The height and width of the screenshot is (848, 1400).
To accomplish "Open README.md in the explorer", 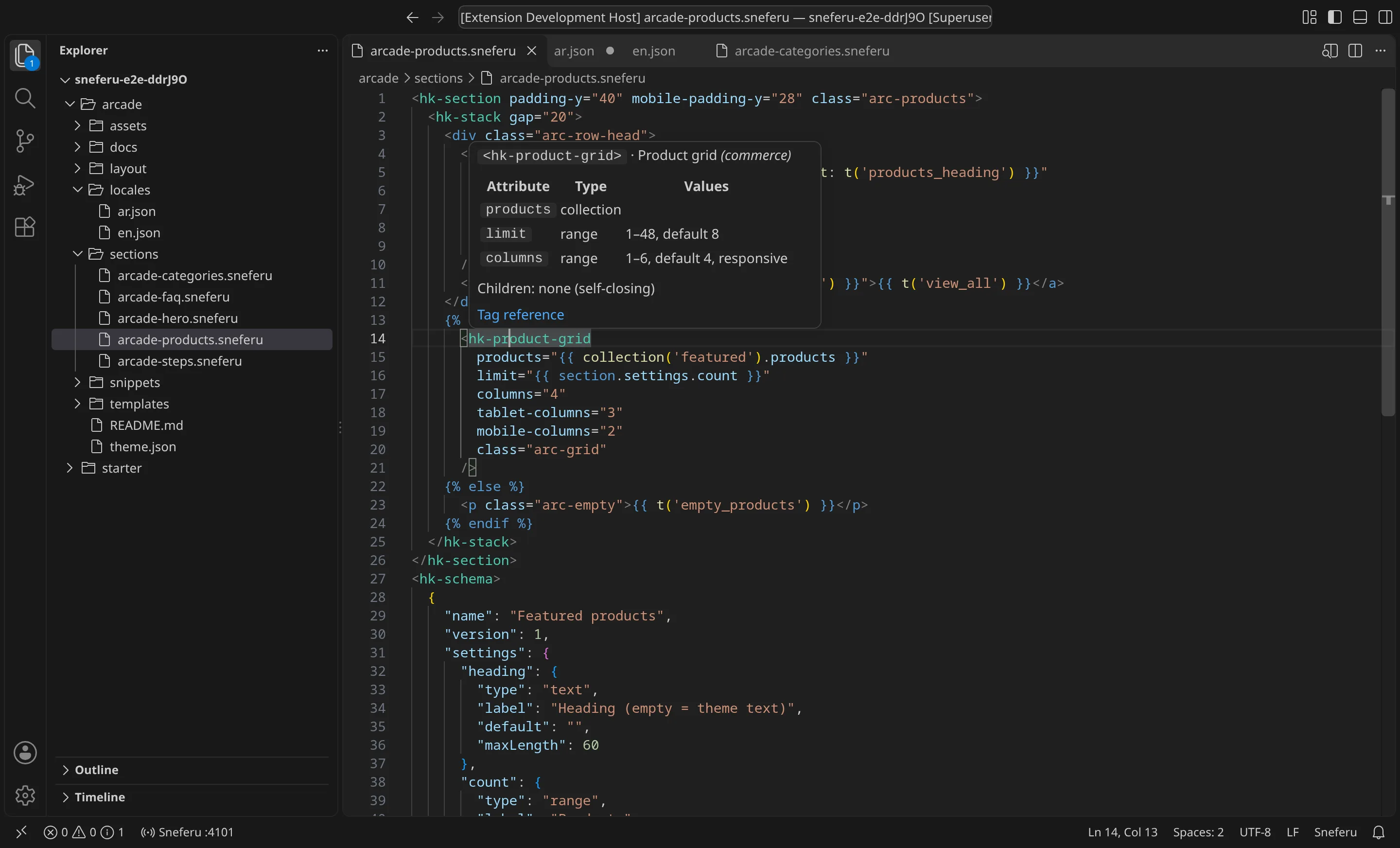I will [192, 425].
